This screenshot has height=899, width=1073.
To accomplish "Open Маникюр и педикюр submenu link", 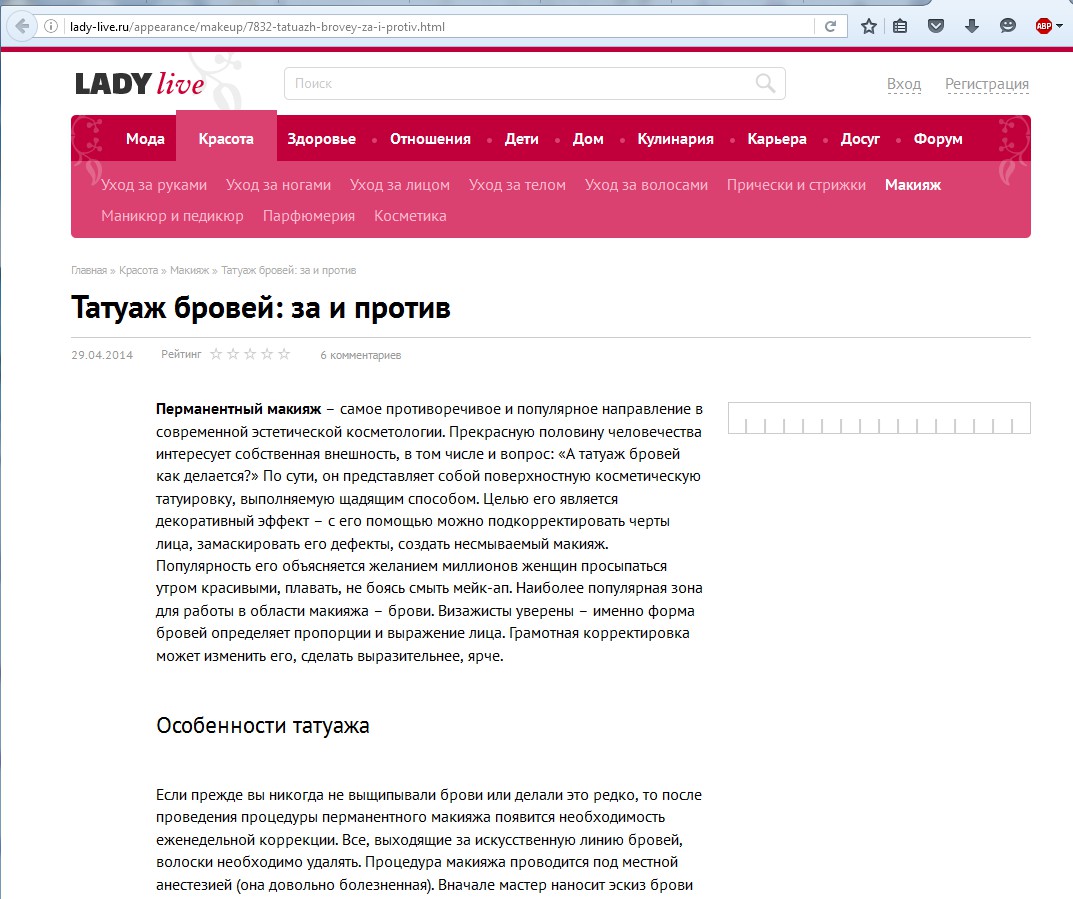I will pos(172,216).
